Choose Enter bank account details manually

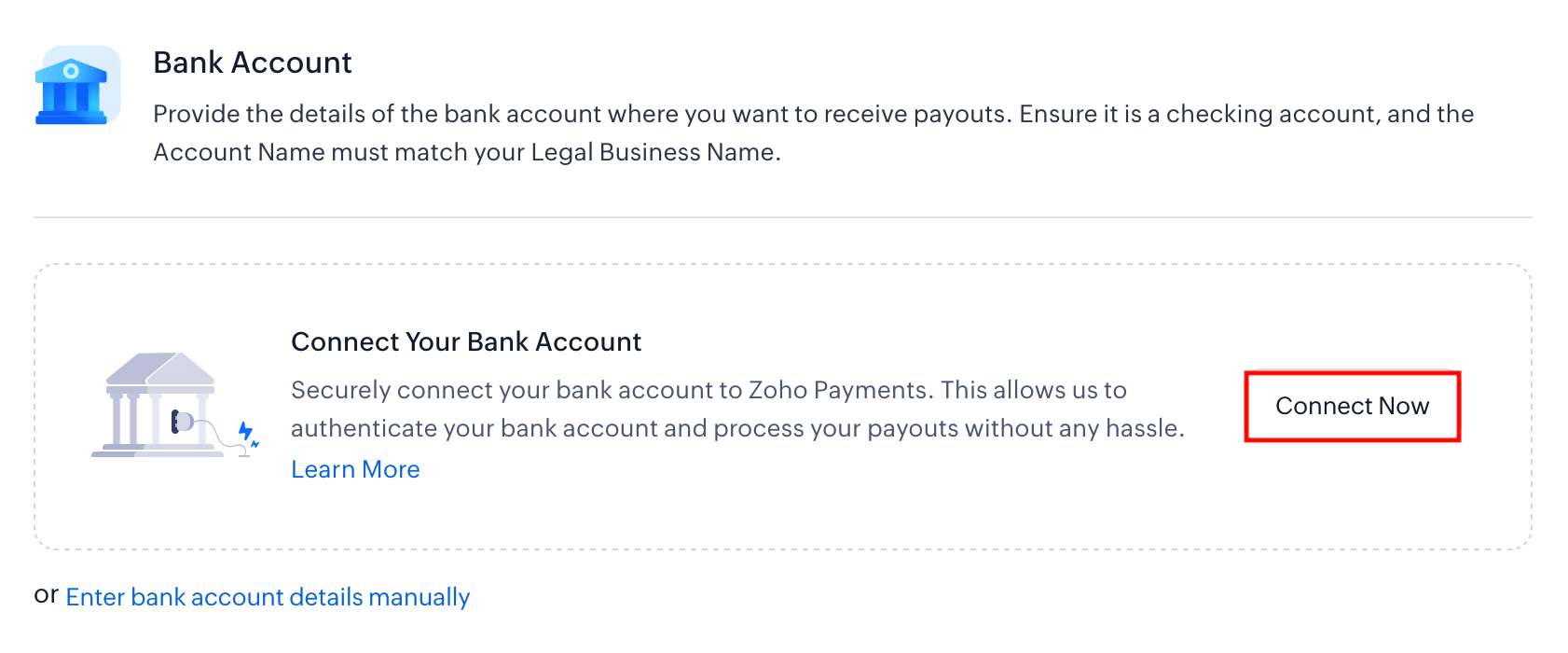tap(268, 597)
